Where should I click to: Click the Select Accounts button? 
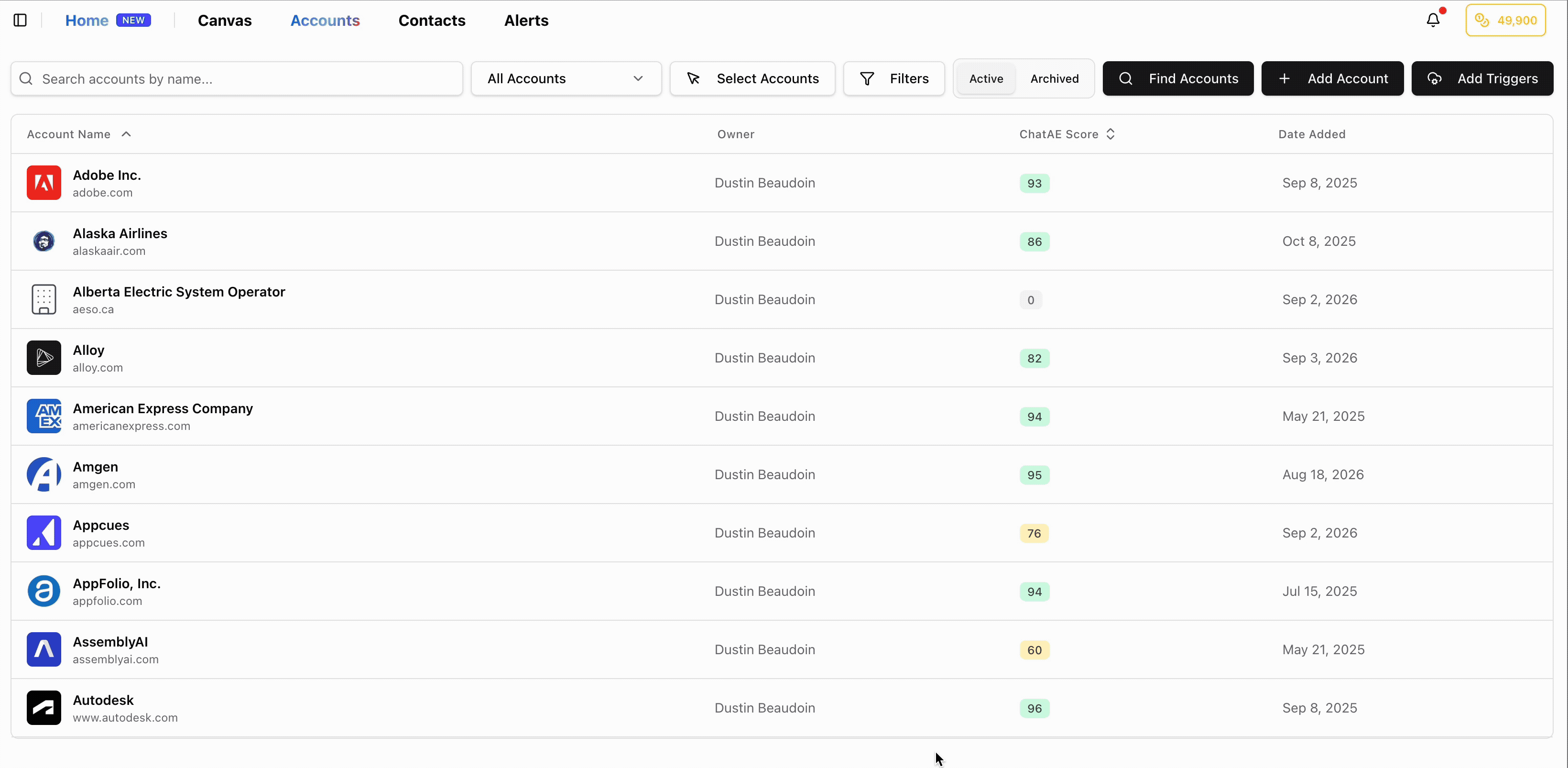click(752, 78)
